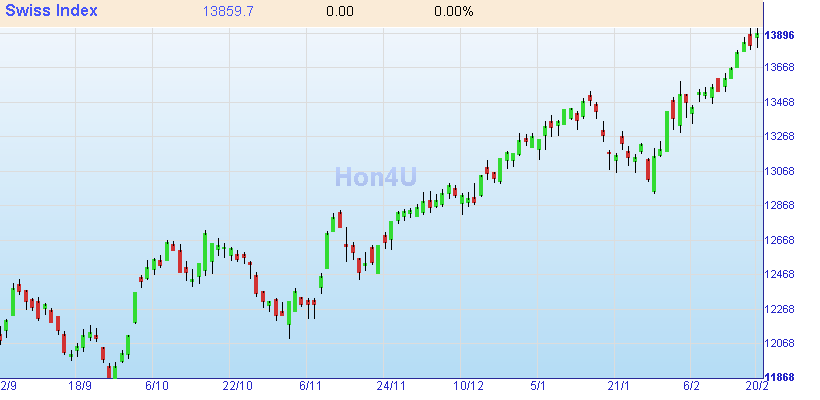Select the 11868 bottom price label

pos(779,378)
